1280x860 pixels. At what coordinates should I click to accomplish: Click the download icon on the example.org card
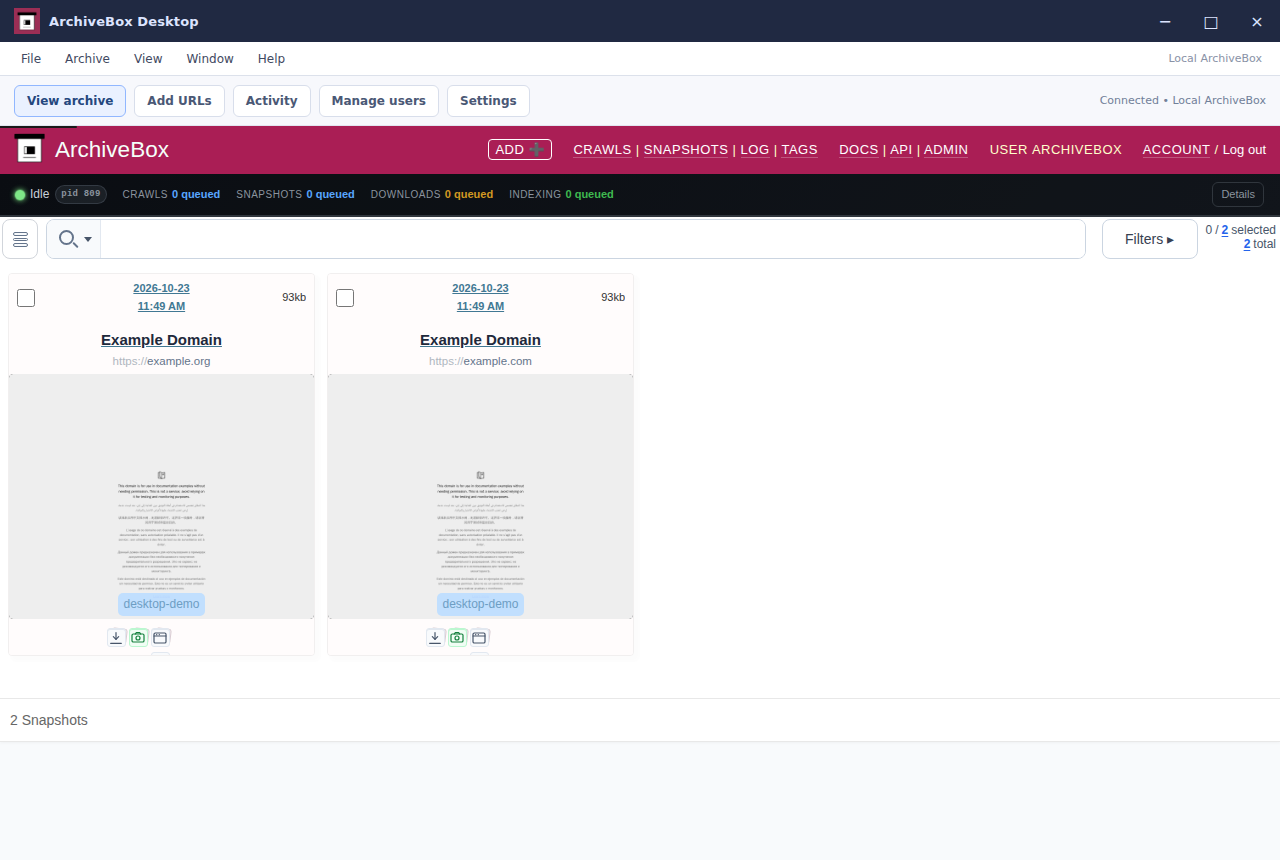(x=117, y=637)
